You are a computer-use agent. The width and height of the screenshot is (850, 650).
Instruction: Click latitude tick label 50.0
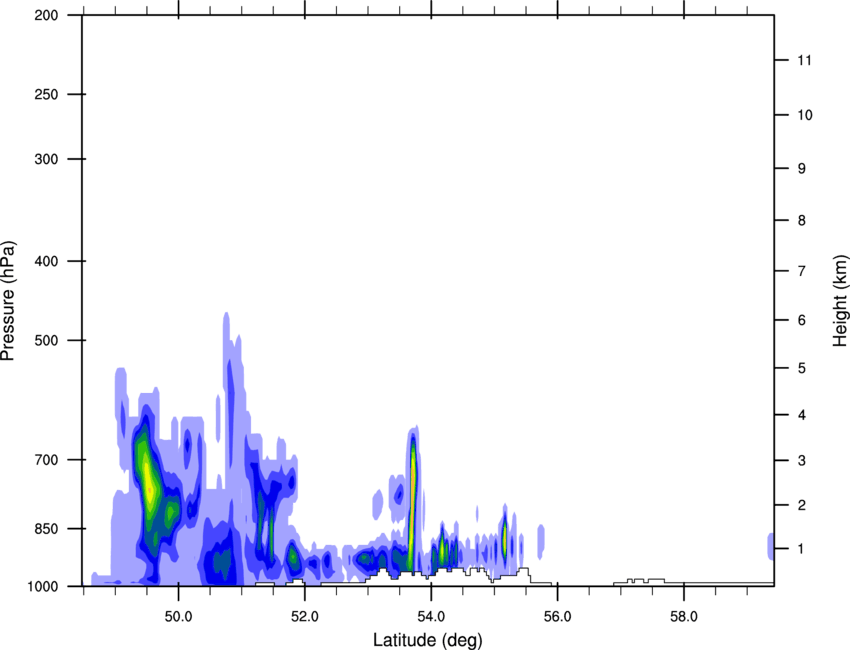coord(178,617)
